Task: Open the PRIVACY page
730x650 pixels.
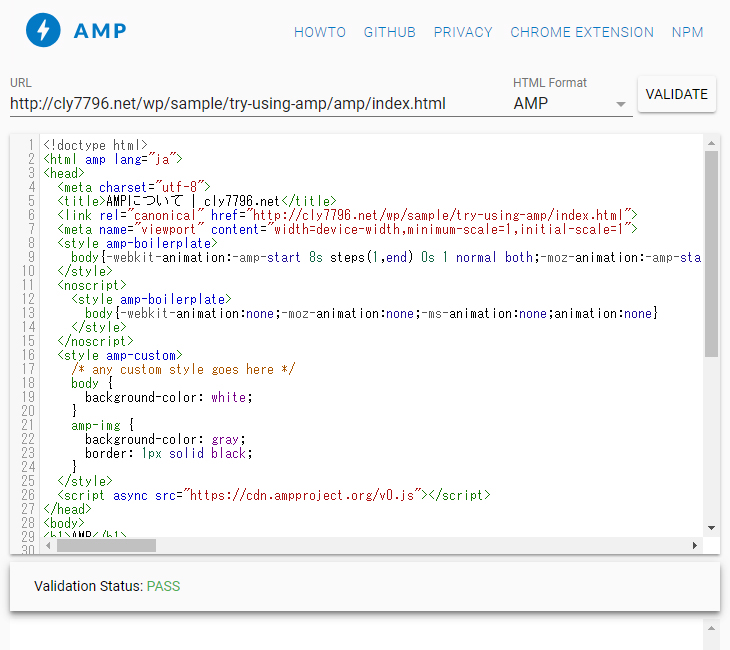Action: (x=462, y=32)
